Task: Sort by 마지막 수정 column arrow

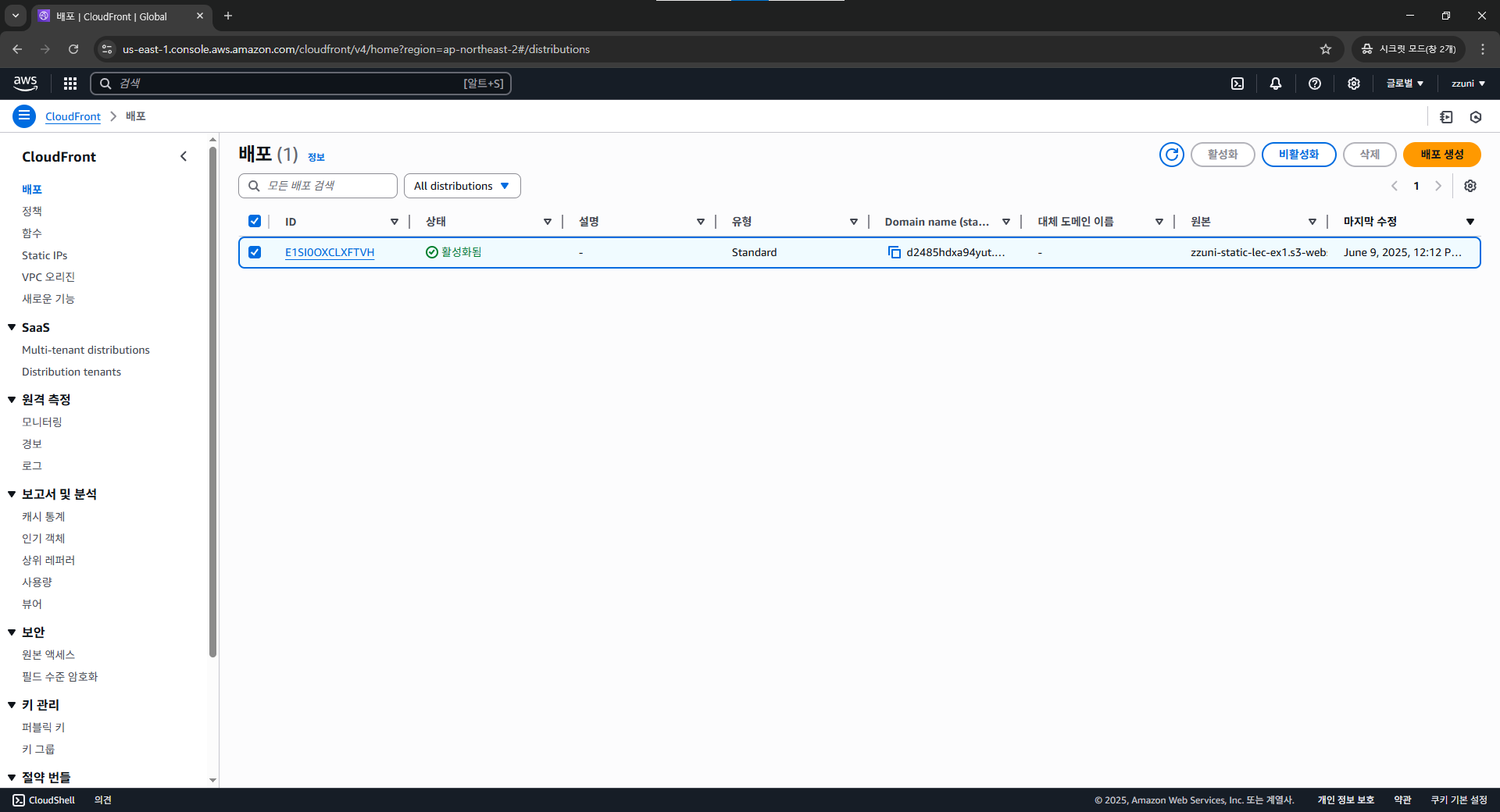Action: (1470, 222)
